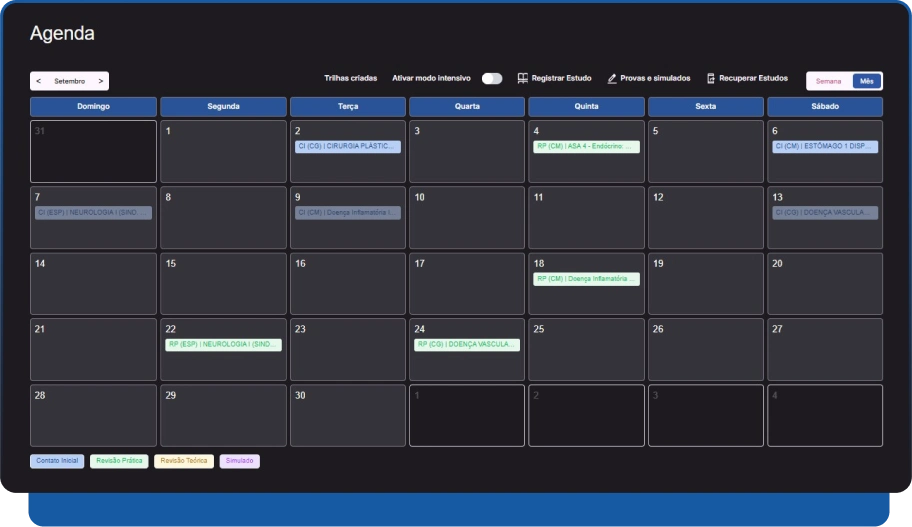Viewport: 912px width, 527px height.
Task: Open Doença Vascular review on day 24
Action: 467,344
